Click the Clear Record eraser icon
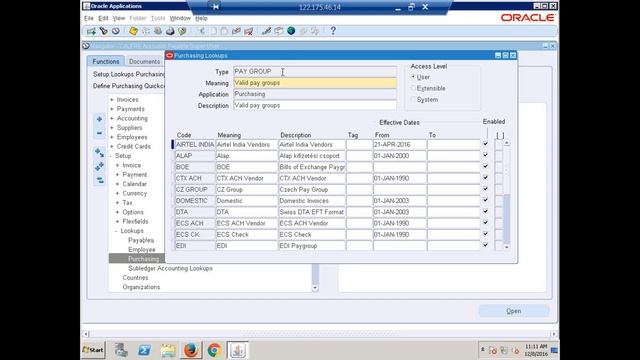The height and width of the screenshot is (360, 640). point(236,31)
